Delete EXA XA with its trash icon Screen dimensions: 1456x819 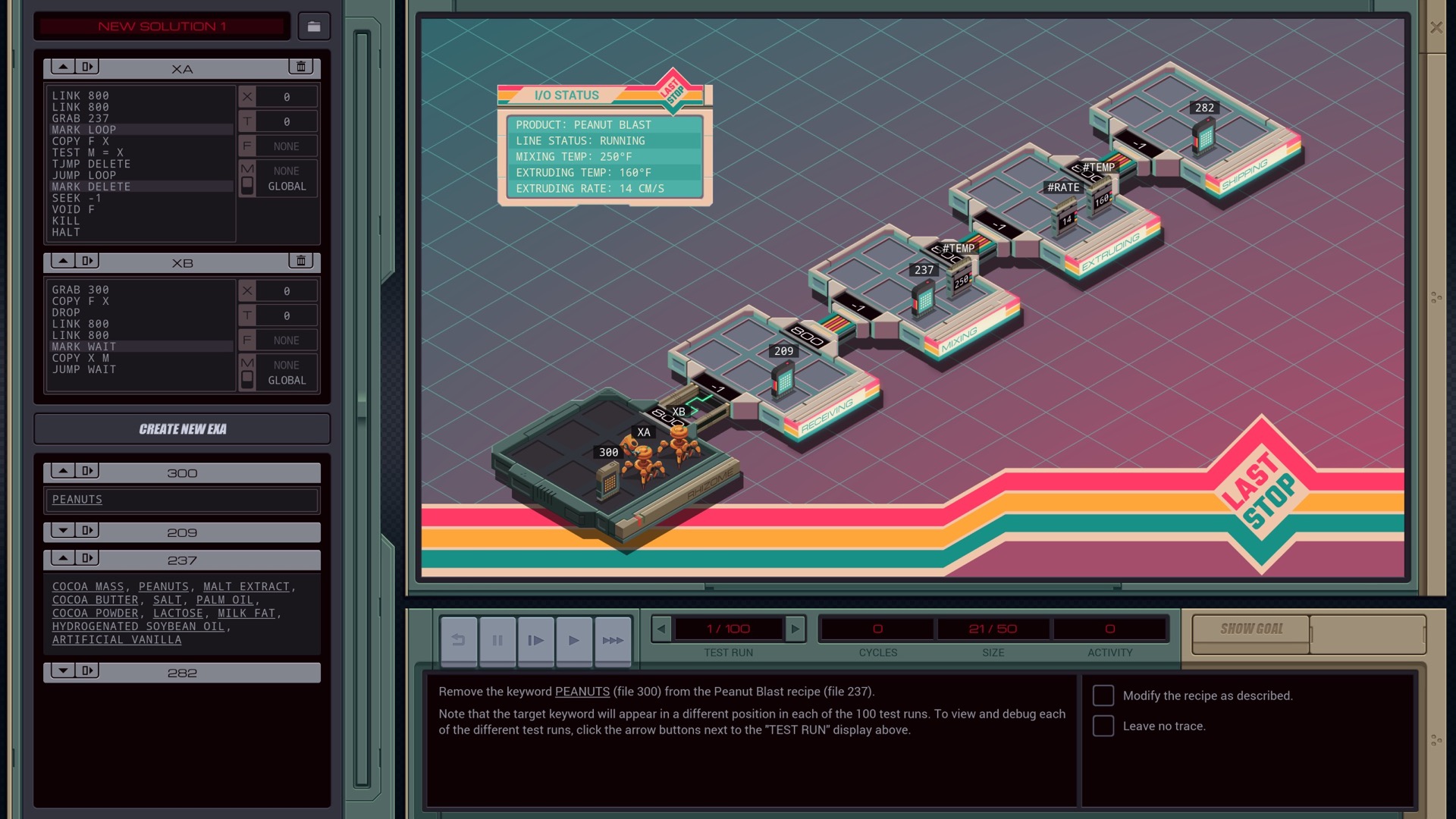[x=301, y=67]
